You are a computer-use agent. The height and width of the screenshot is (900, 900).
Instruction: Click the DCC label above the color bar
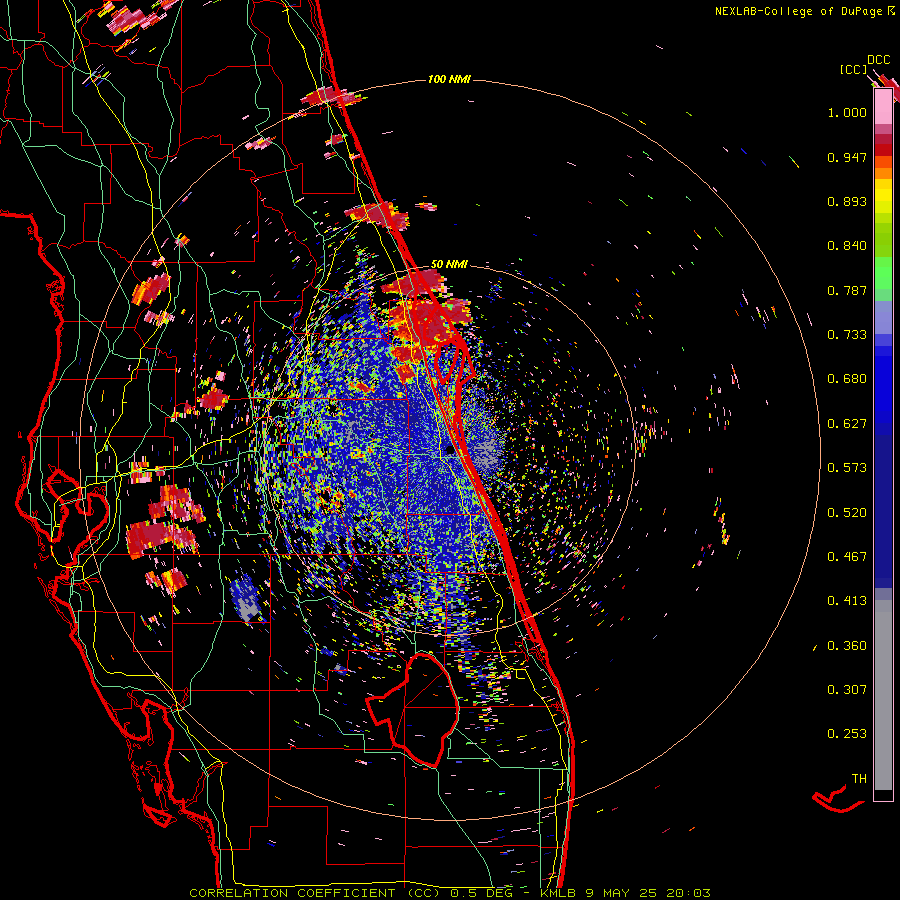pyautogui.click(x=878, y=60)
